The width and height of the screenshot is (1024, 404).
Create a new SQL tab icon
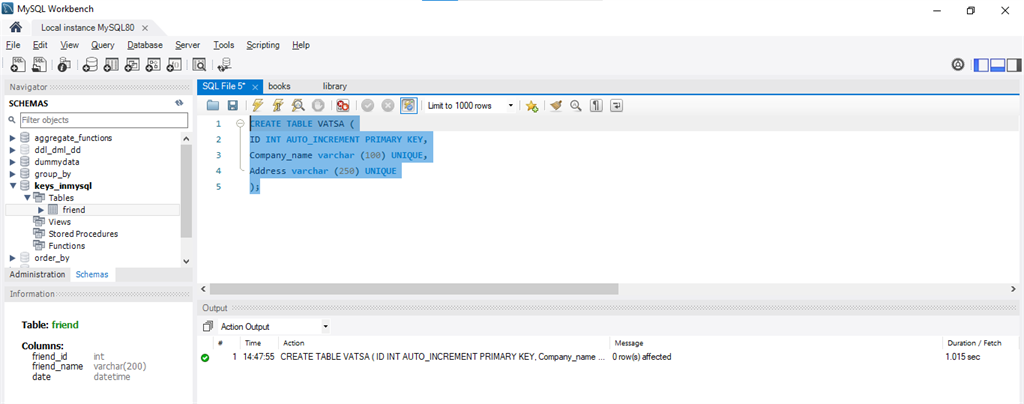tap(19, 64)
